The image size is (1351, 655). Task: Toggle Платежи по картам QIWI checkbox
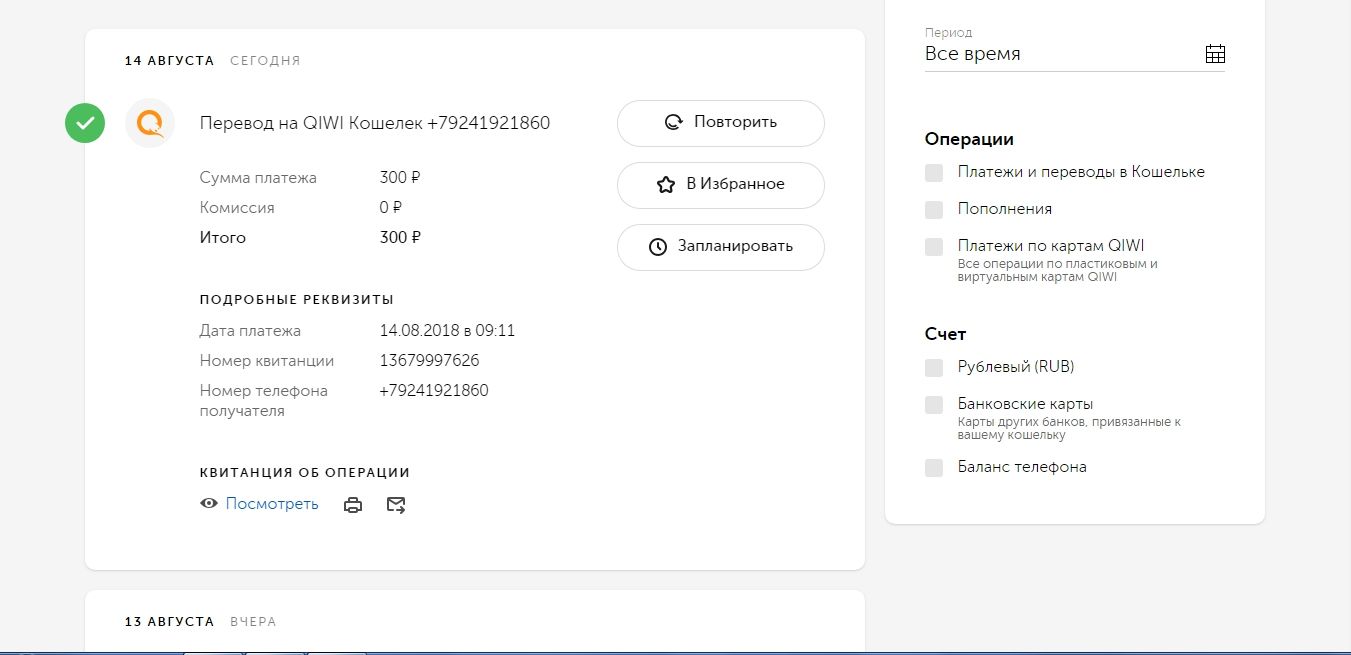934,246
